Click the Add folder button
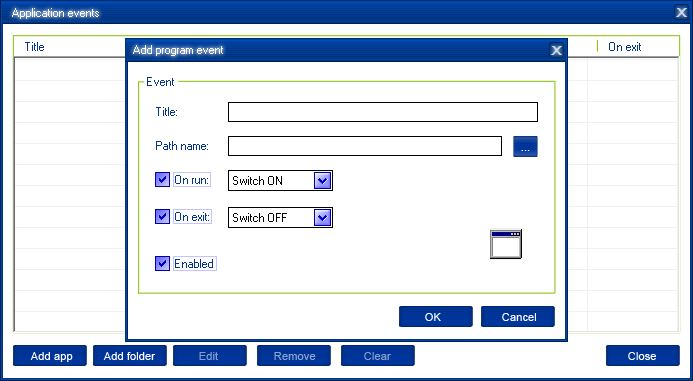Image resolution: width=693 pixels, height=381 pixels. point(129,356)
